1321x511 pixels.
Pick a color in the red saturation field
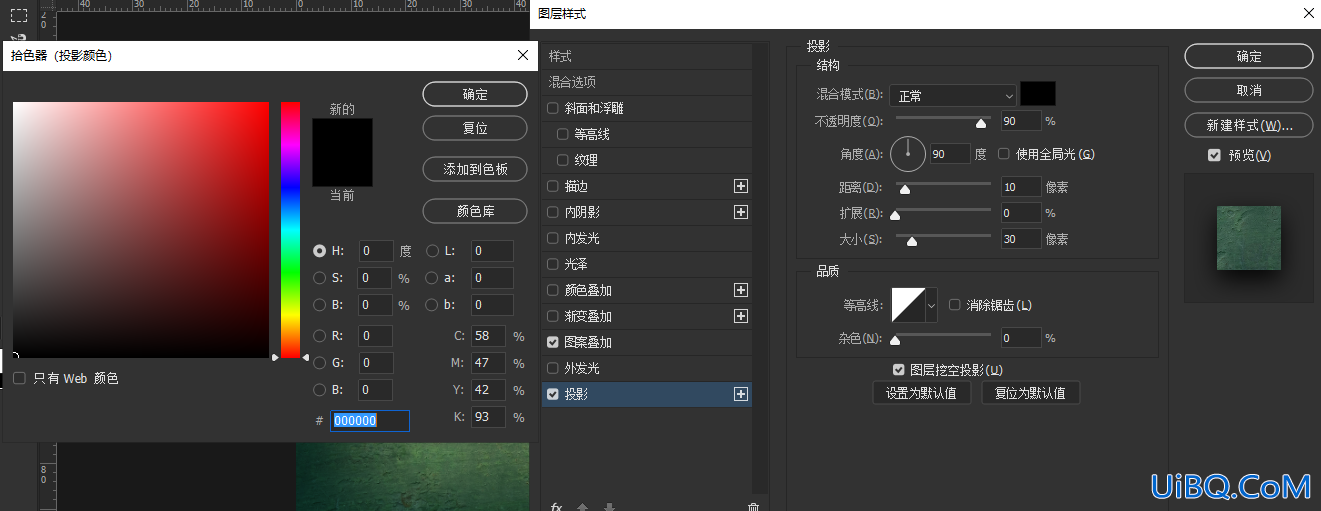(141, 230)
